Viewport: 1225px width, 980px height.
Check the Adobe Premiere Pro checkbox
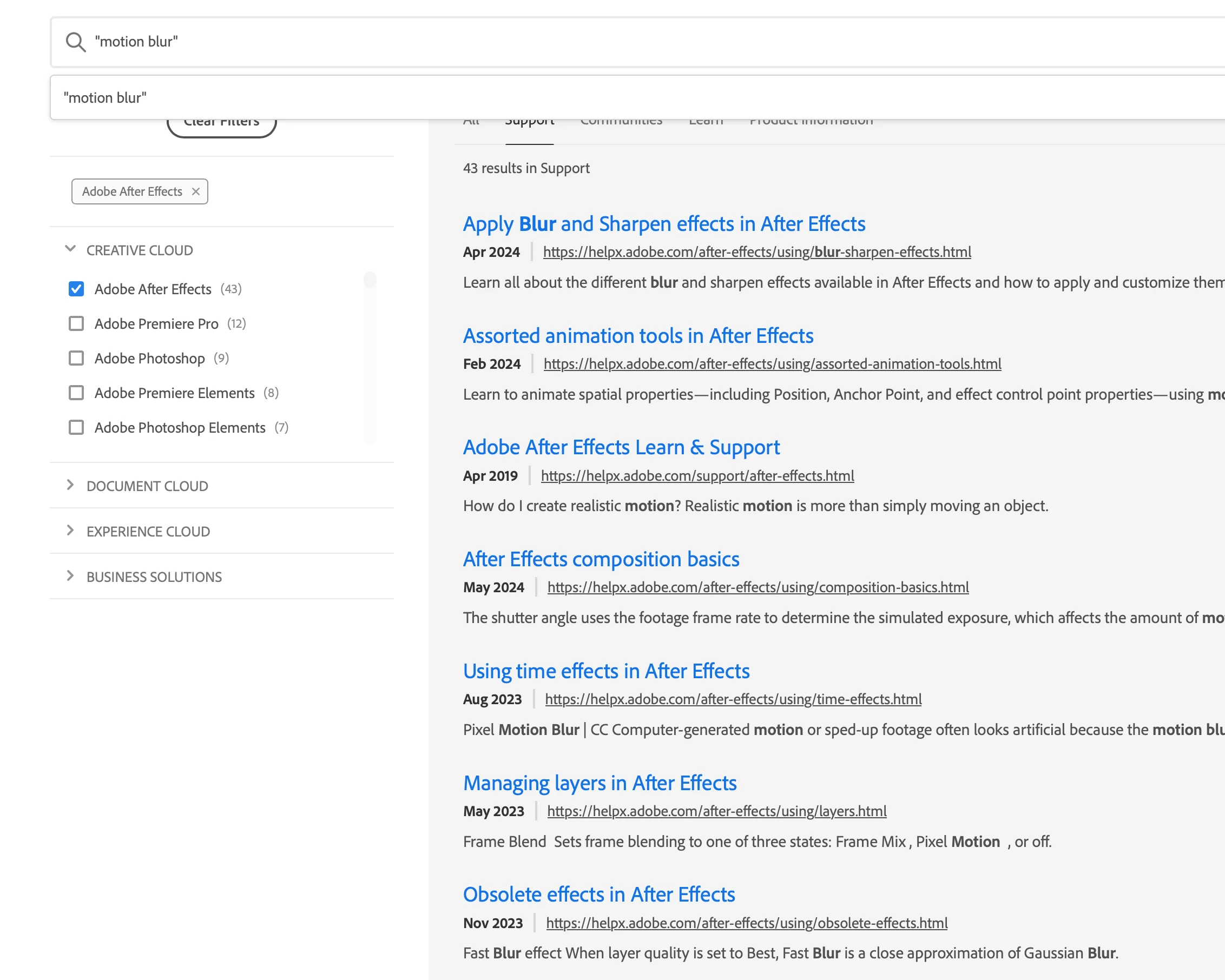76,323
